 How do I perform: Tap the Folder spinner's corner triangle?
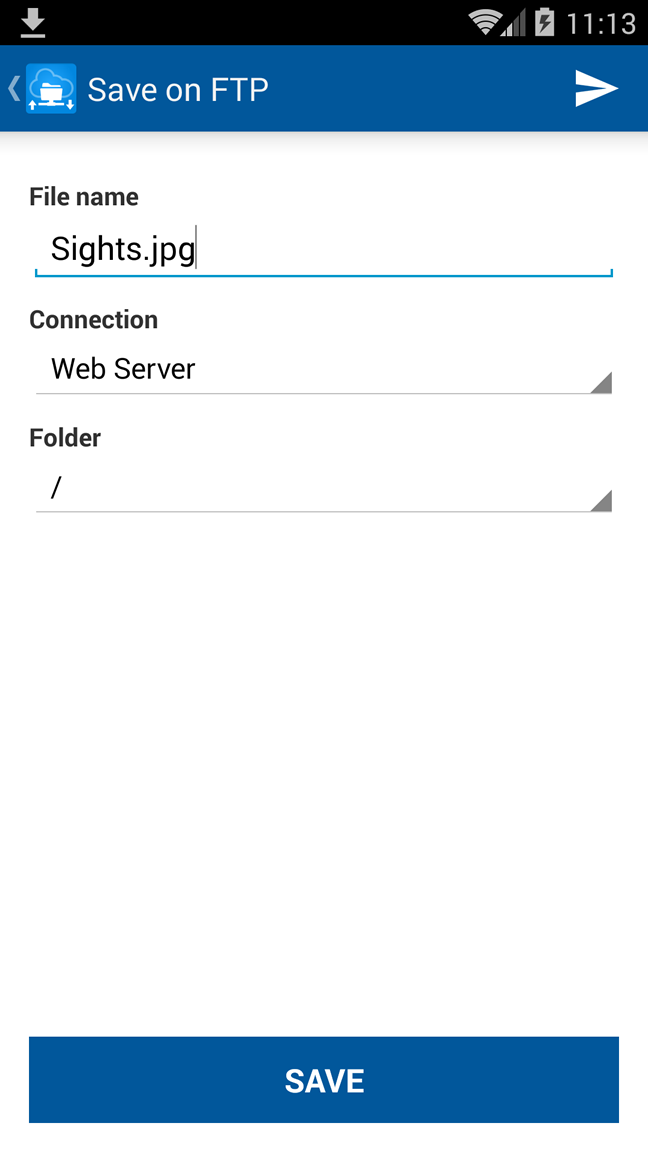[601, 500]
